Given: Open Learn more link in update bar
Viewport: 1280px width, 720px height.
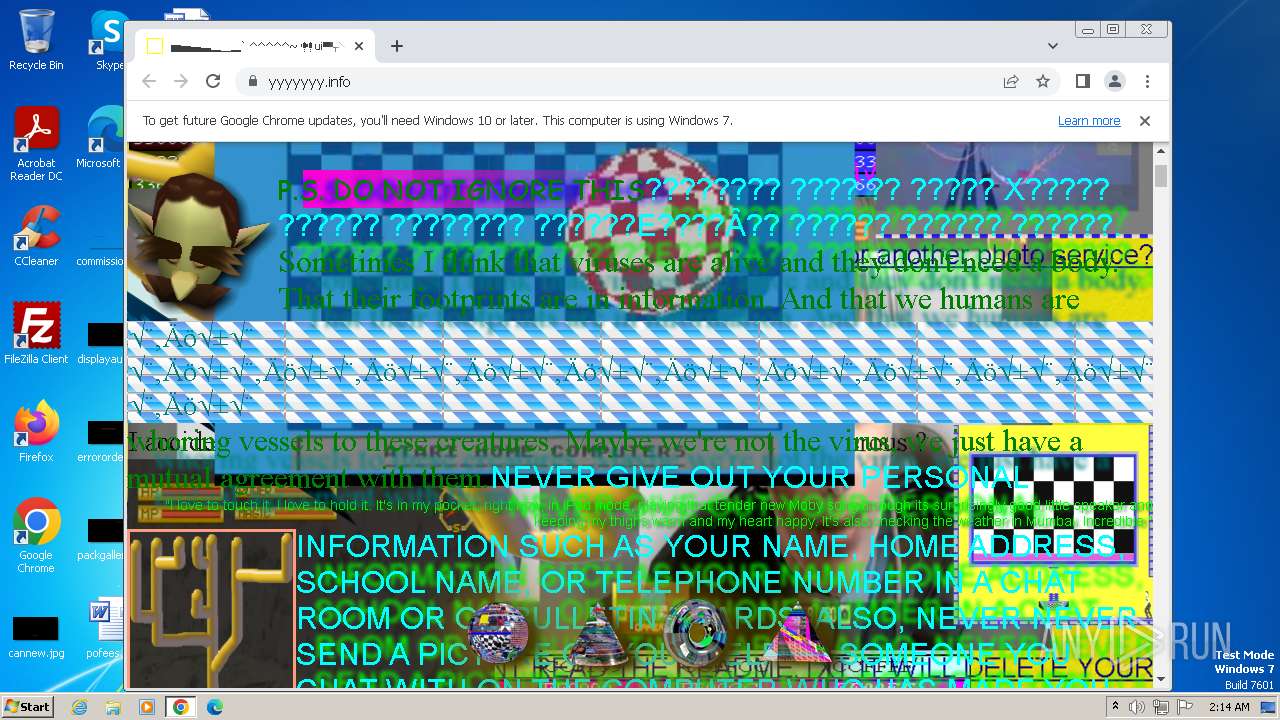Looking at the screenshot, I should point(1089,121).
